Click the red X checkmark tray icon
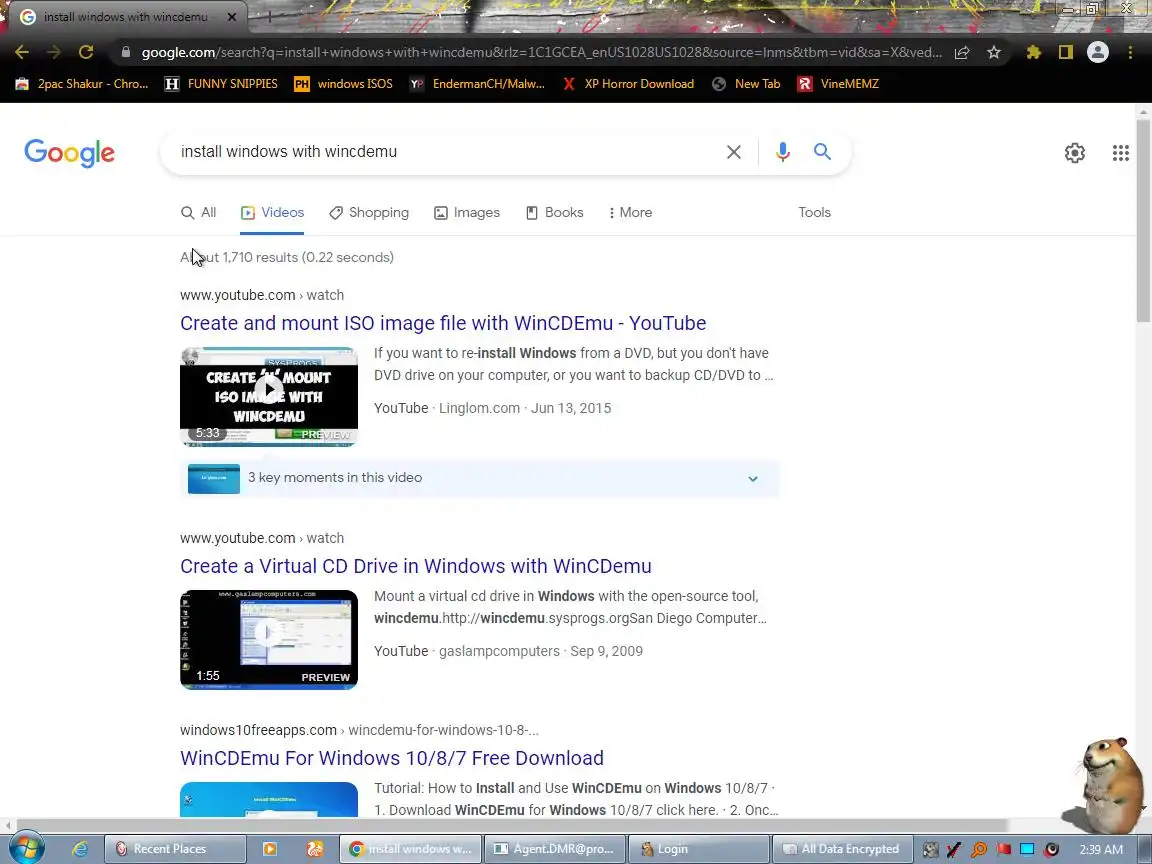Viewport: 1152px width, 864px height. point(954,849)
